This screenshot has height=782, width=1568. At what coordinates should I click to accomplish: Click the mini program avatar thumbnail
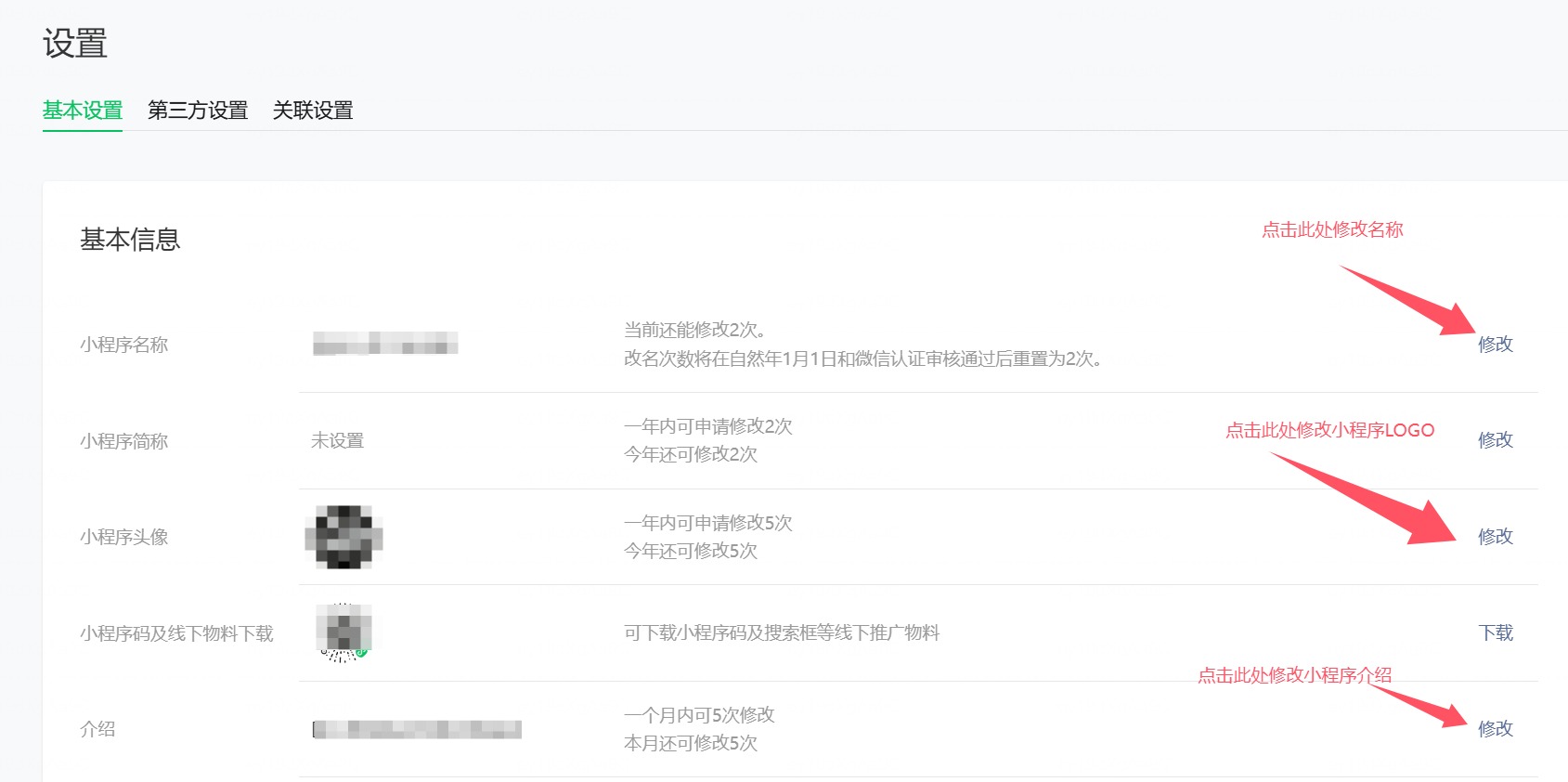coord(343,537)
